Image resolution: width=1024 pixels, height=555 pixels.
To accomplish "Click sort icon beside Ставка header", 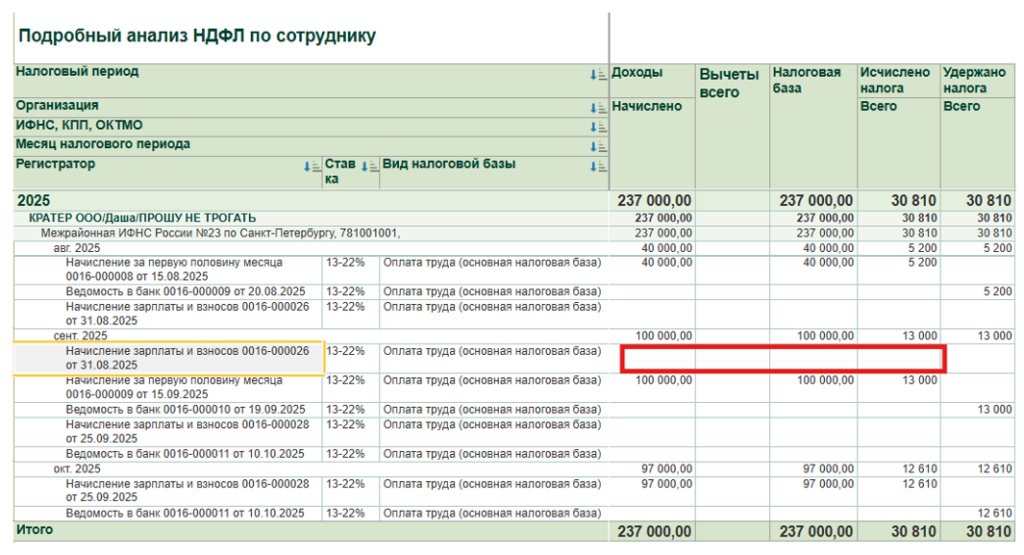I will point(370,167).
